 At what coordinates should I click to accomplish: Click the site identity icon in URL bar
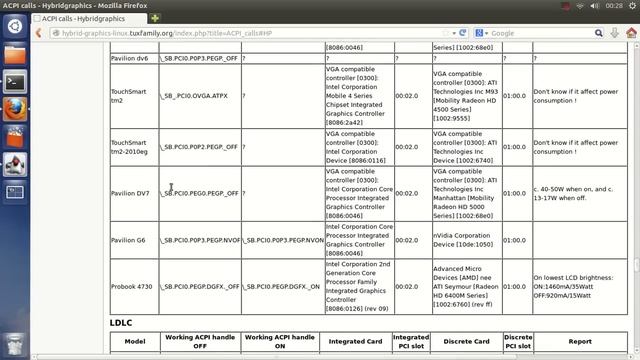tap(56, 33)
